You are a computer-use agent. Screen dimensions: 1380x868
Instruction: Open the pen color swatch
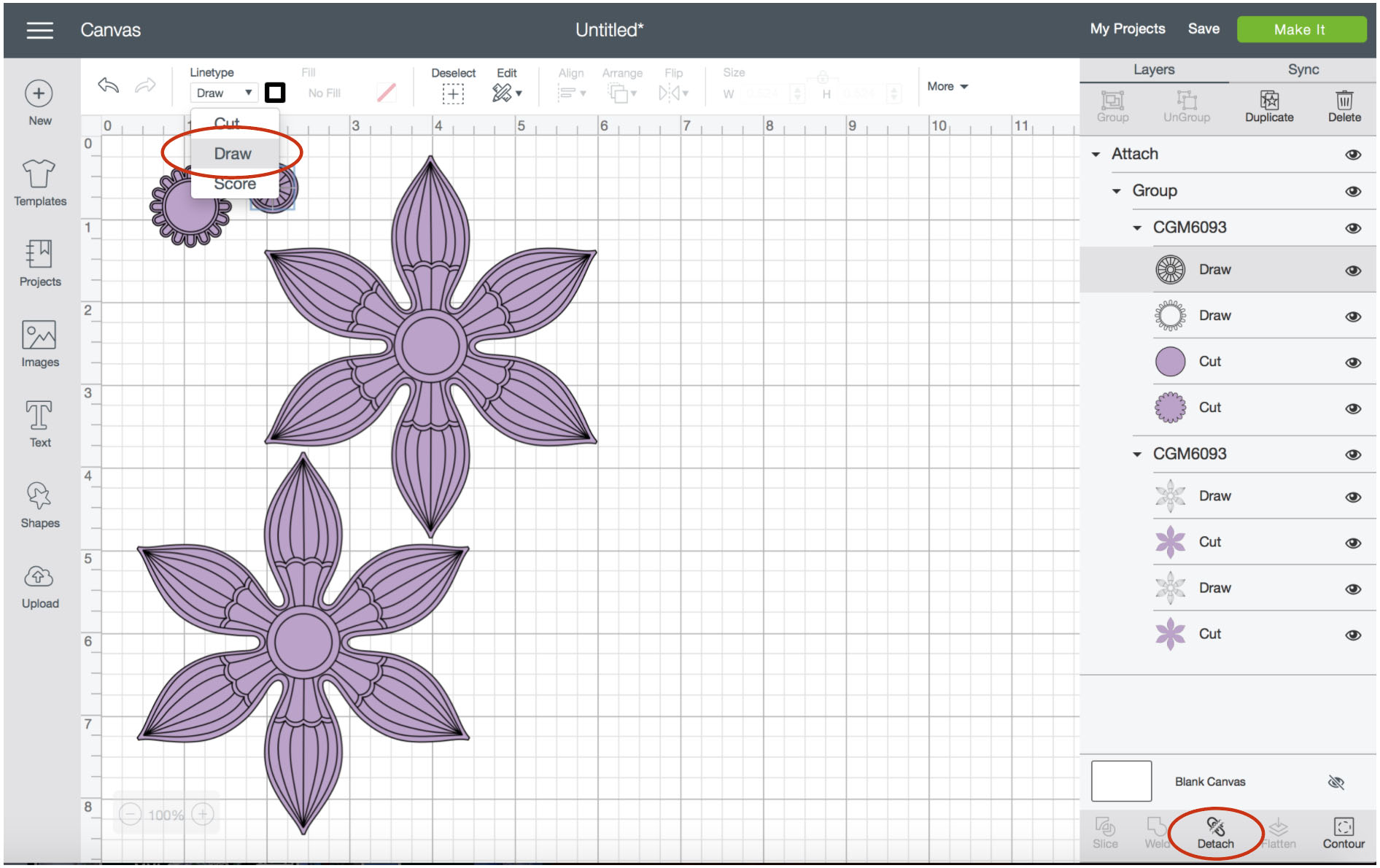click(x=275, y=93)
